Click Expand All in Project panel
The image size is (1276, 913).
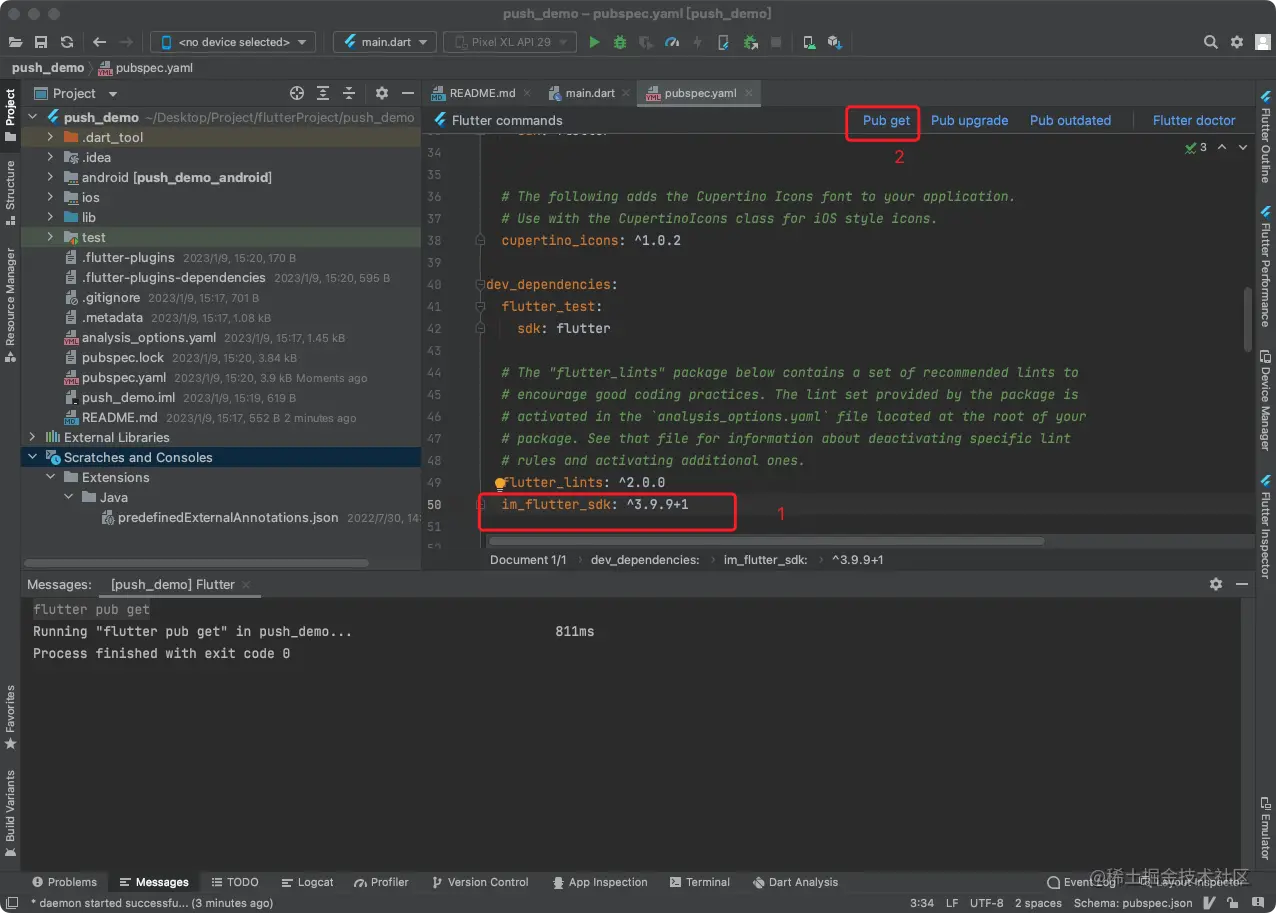(323, 93)
